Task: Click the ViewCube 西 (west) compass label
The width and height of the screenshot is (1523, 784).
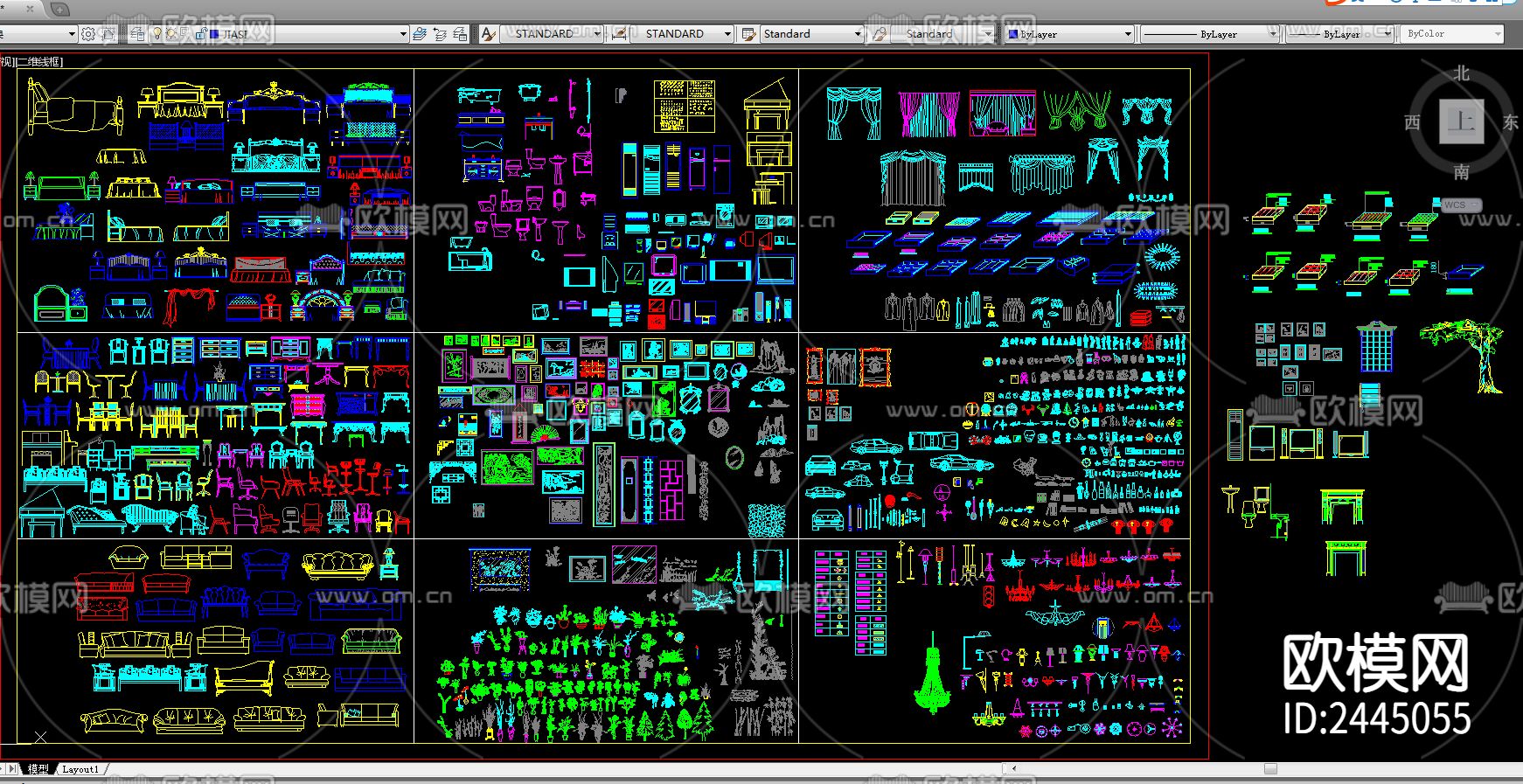Action: click(x=1412, y=122)
